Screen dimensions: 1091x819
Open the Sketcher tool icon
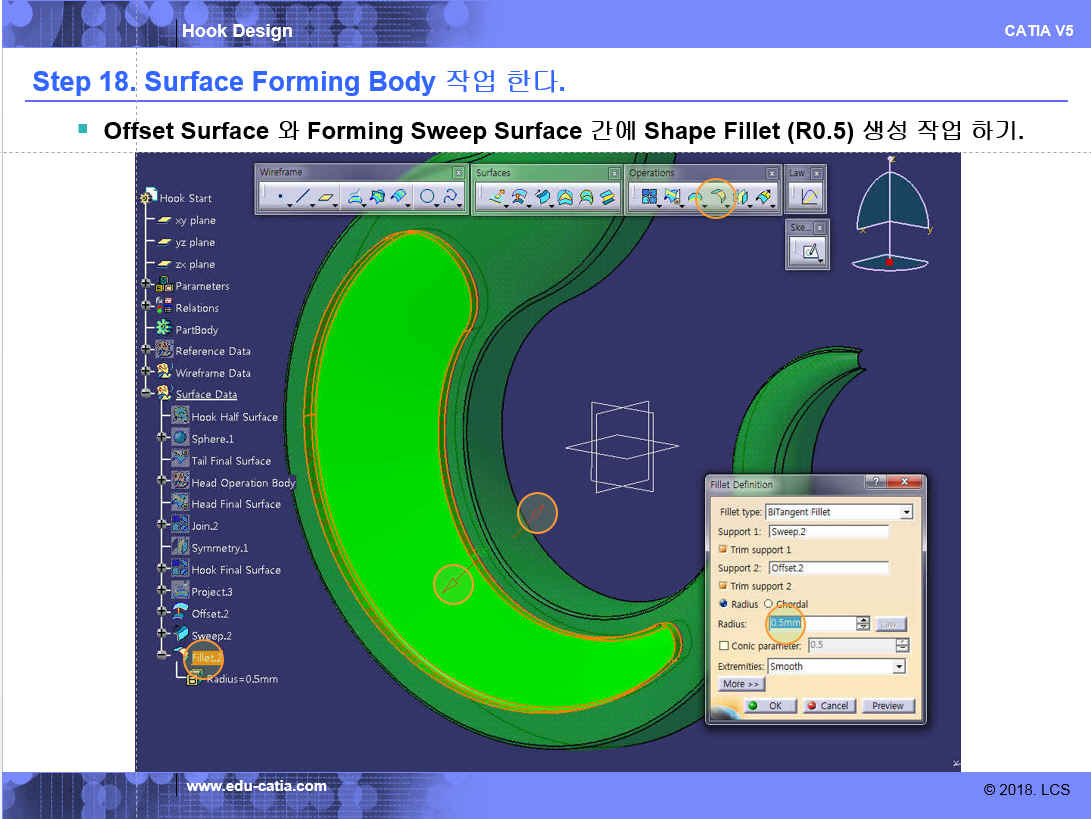click(807, 251)
